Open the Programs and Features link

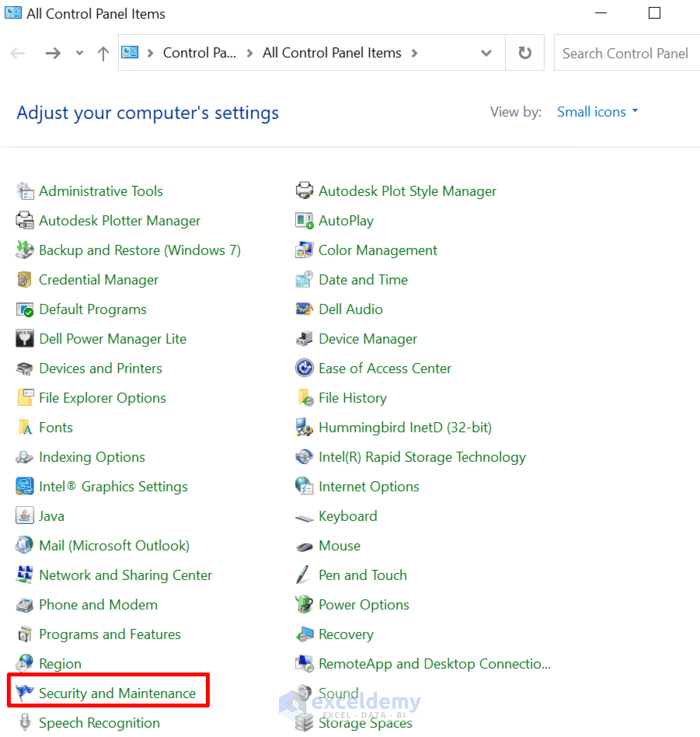click(x=110, y=634)
